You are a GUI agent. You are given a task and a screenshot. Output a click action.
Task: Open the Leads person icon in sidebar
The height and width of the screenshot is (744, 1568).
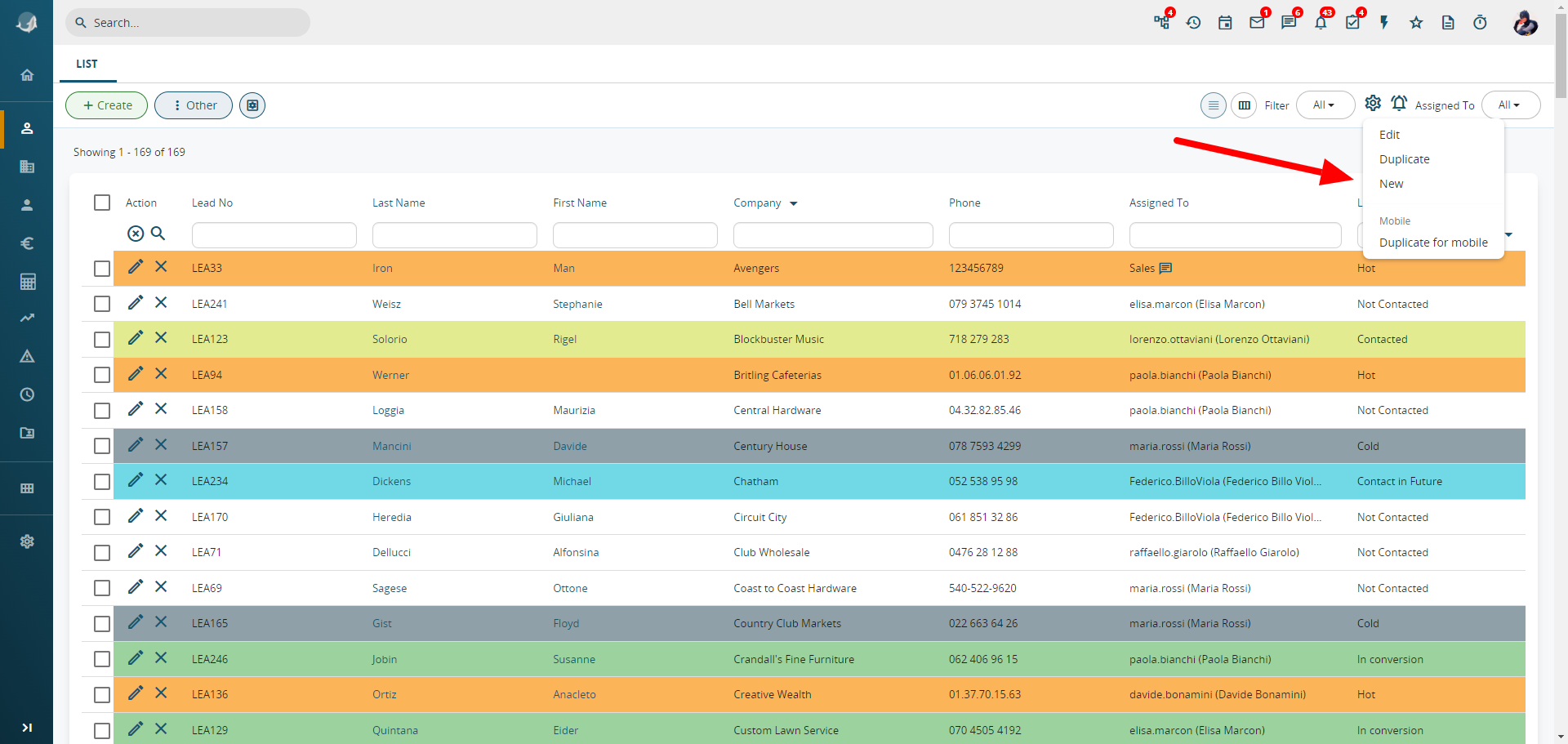coord(27,128)
